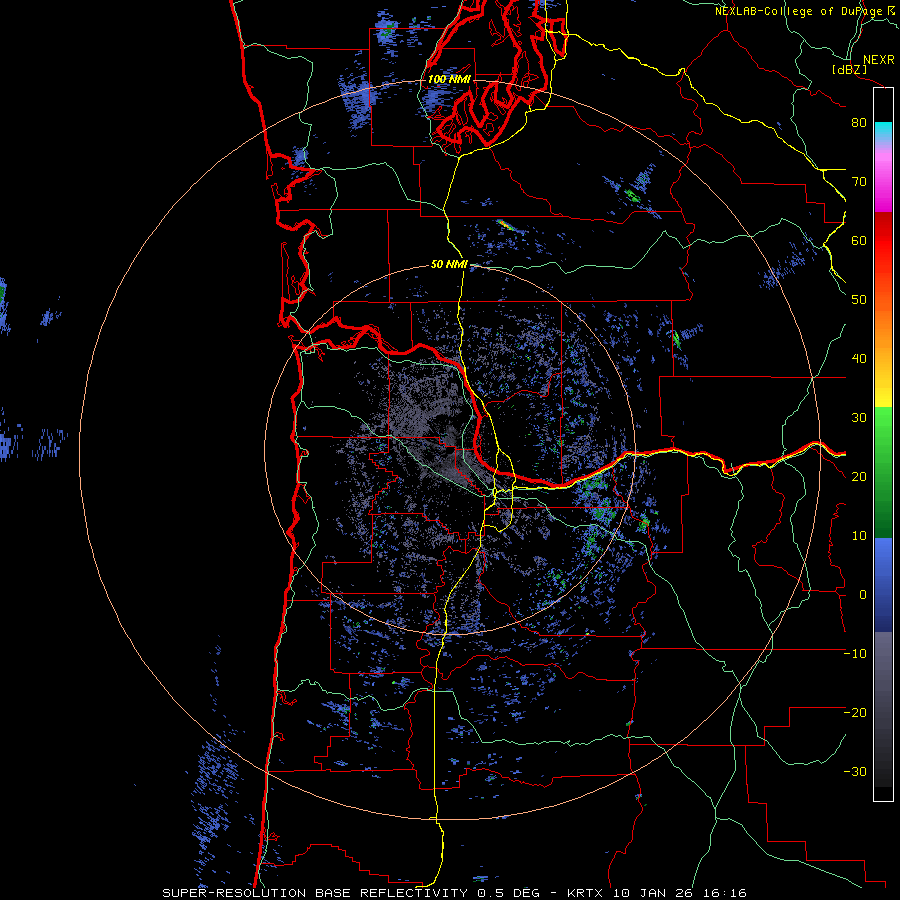The image size is (900, 900).
Task: Click the 20 value on the dBZ scale
Action: click(x=859, y=476)
